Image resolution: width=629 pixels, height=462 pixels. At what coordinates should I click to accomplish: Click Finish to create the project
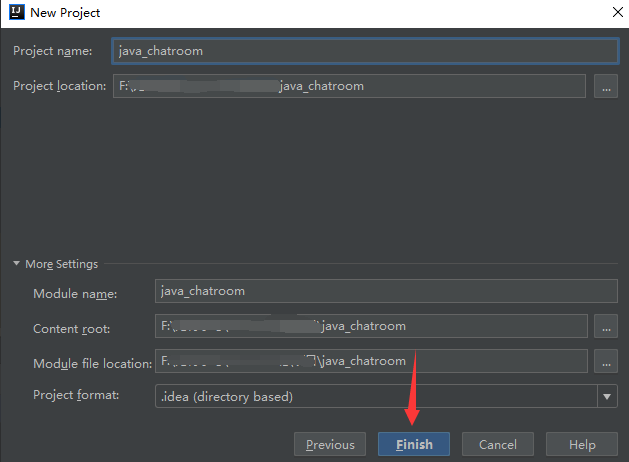pyautogui.click(x=414, y=444)
